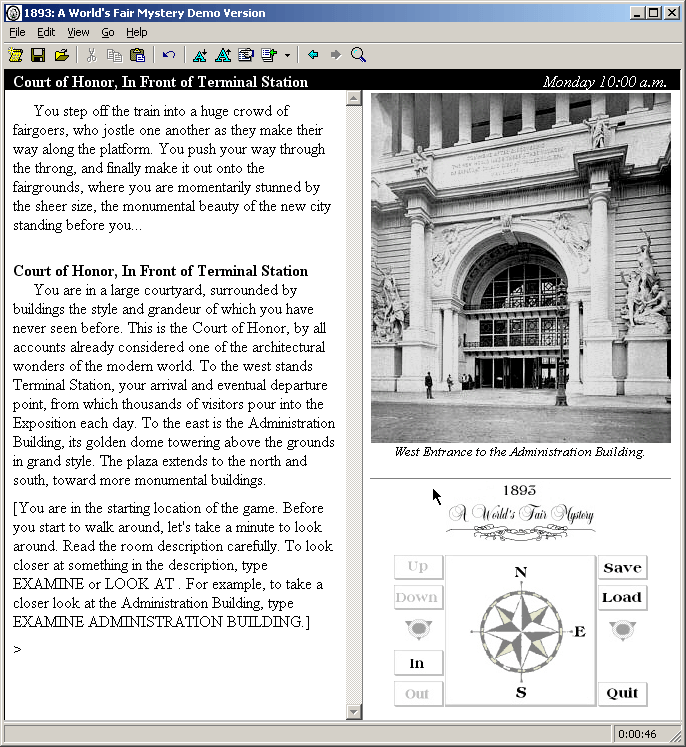Click the Options/properties toolbar icon
Viewport: 686px width, 747px height.
pos(246,55)
